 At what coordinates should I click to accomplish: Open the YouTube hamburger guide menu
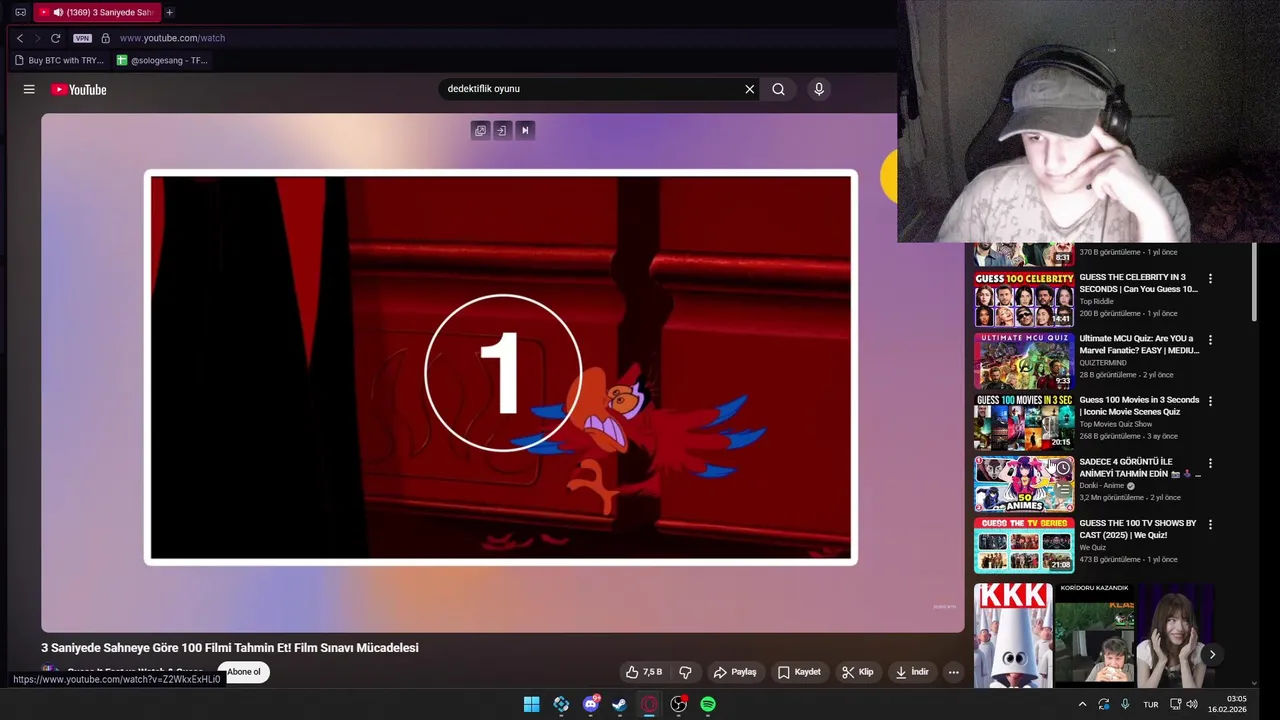pos(29,89)
